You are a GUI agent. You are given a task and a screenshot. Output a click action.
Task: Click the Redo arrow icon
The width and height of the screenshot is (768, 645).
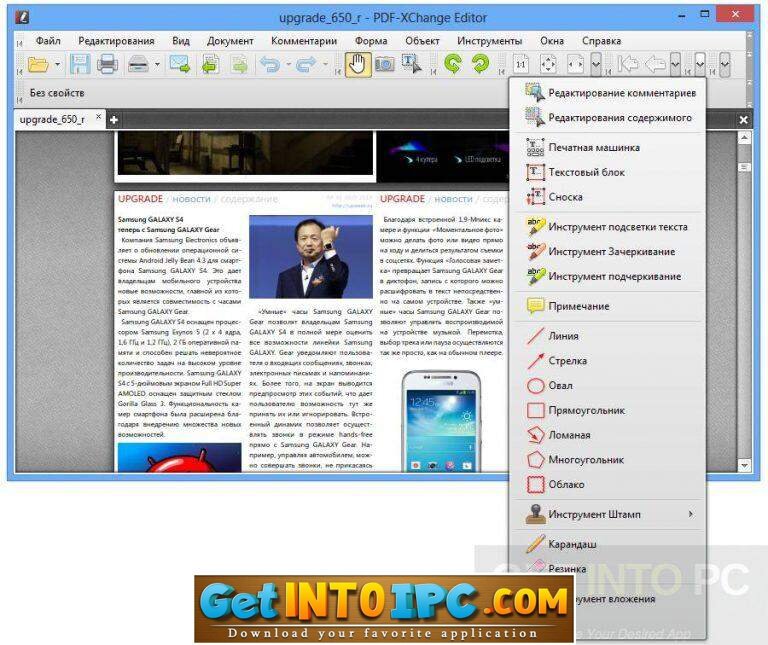click(306, 64)
